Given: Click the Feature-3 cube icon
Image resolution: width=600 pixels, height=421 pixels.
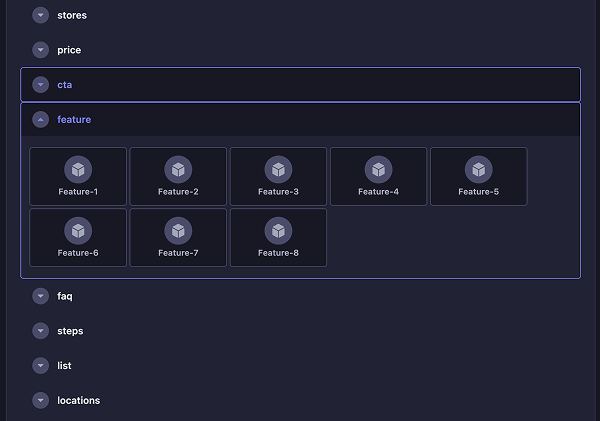Looking at the screenshot, I should tap(278, 169).
